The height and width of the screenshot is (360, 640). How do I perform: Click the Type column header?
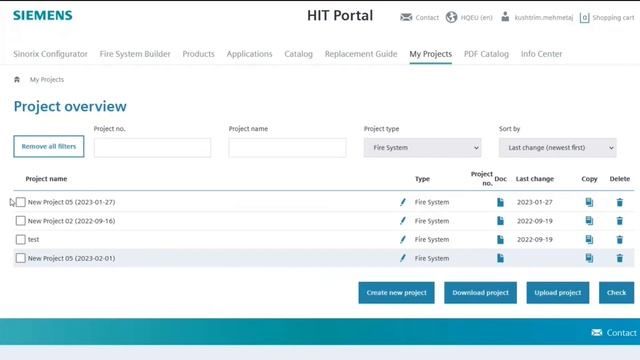[422, 179]
